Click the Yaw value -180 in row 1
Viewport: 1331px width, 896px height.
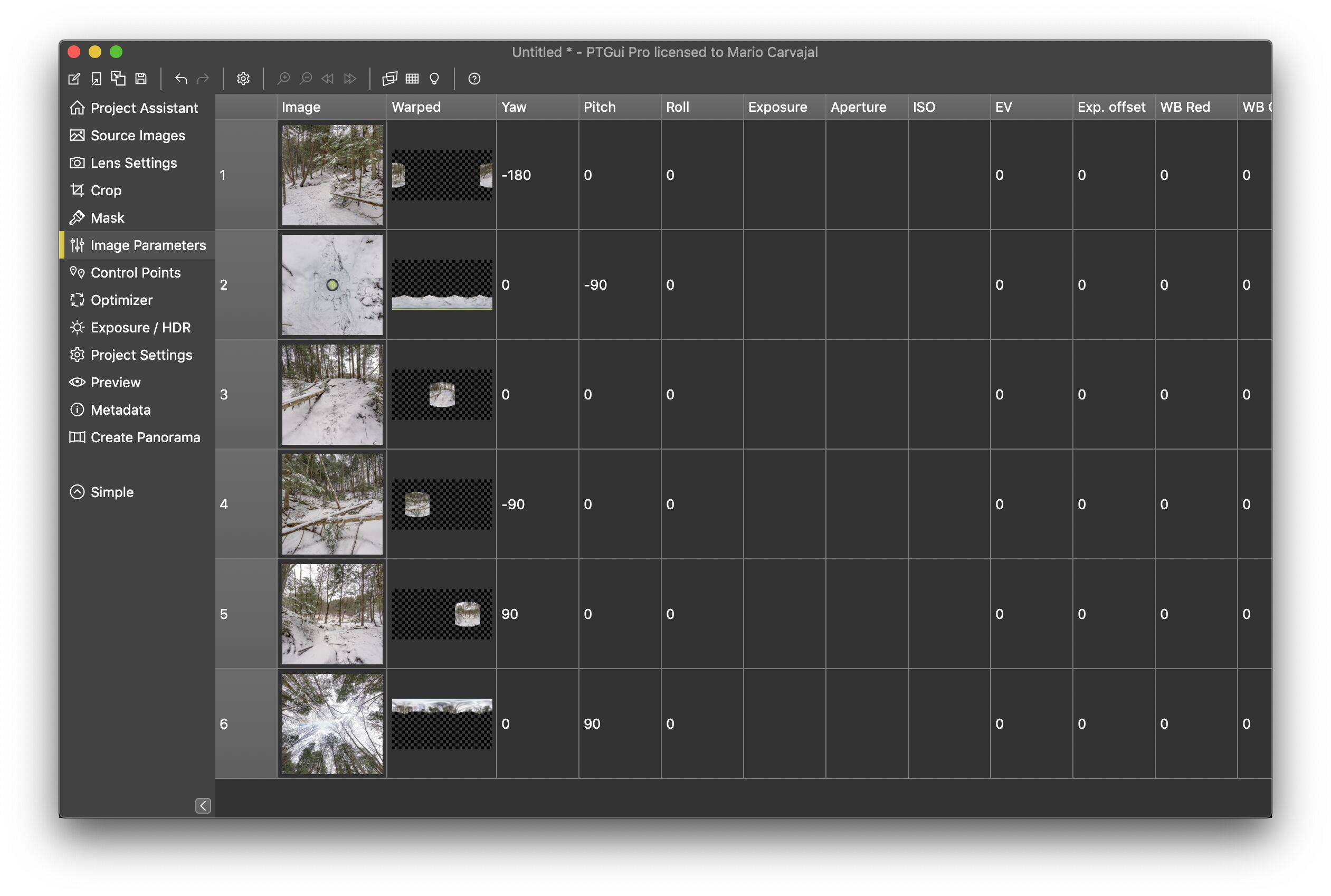tap(516, 175)
